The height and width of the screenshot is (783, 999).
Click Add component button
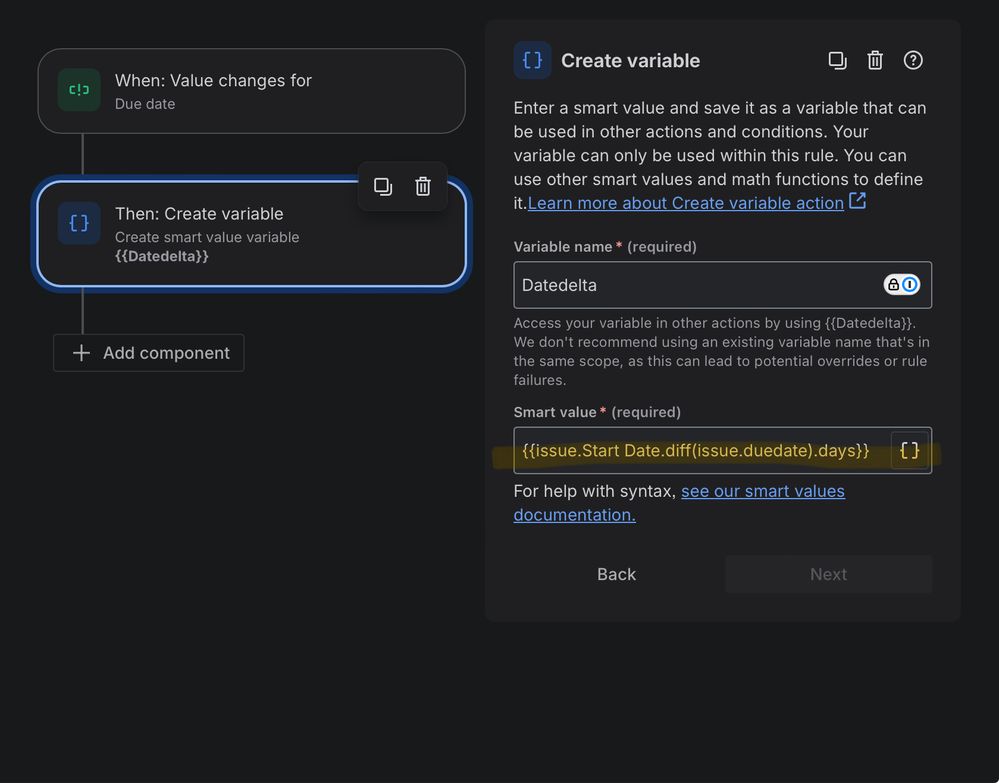click(149, 353)
